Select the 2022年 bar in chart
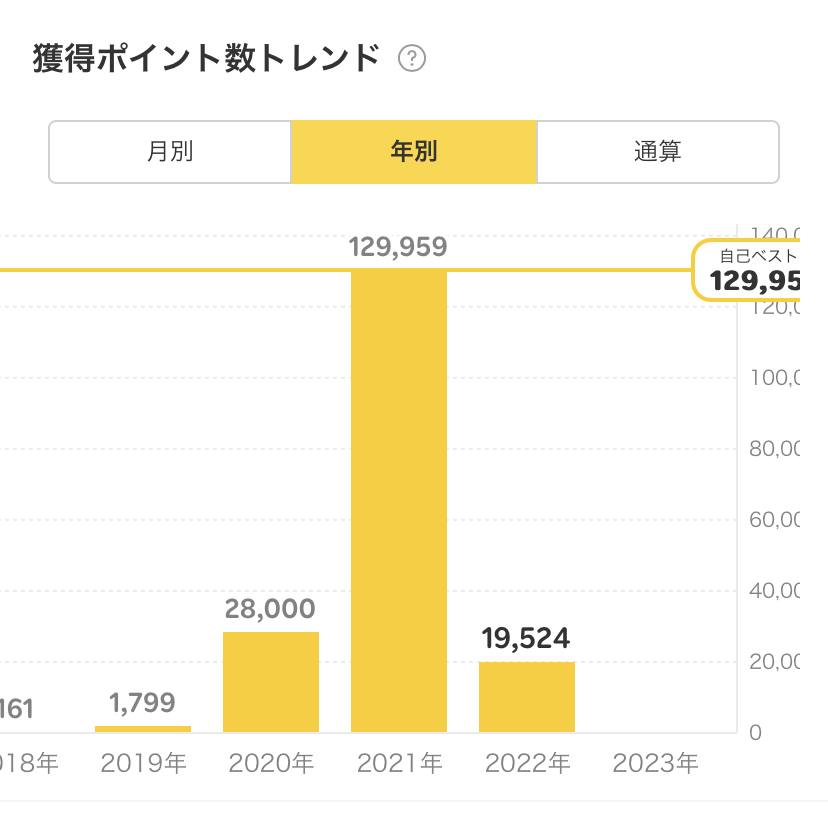This screenshot has width=828, height=818. click(527, 697)
